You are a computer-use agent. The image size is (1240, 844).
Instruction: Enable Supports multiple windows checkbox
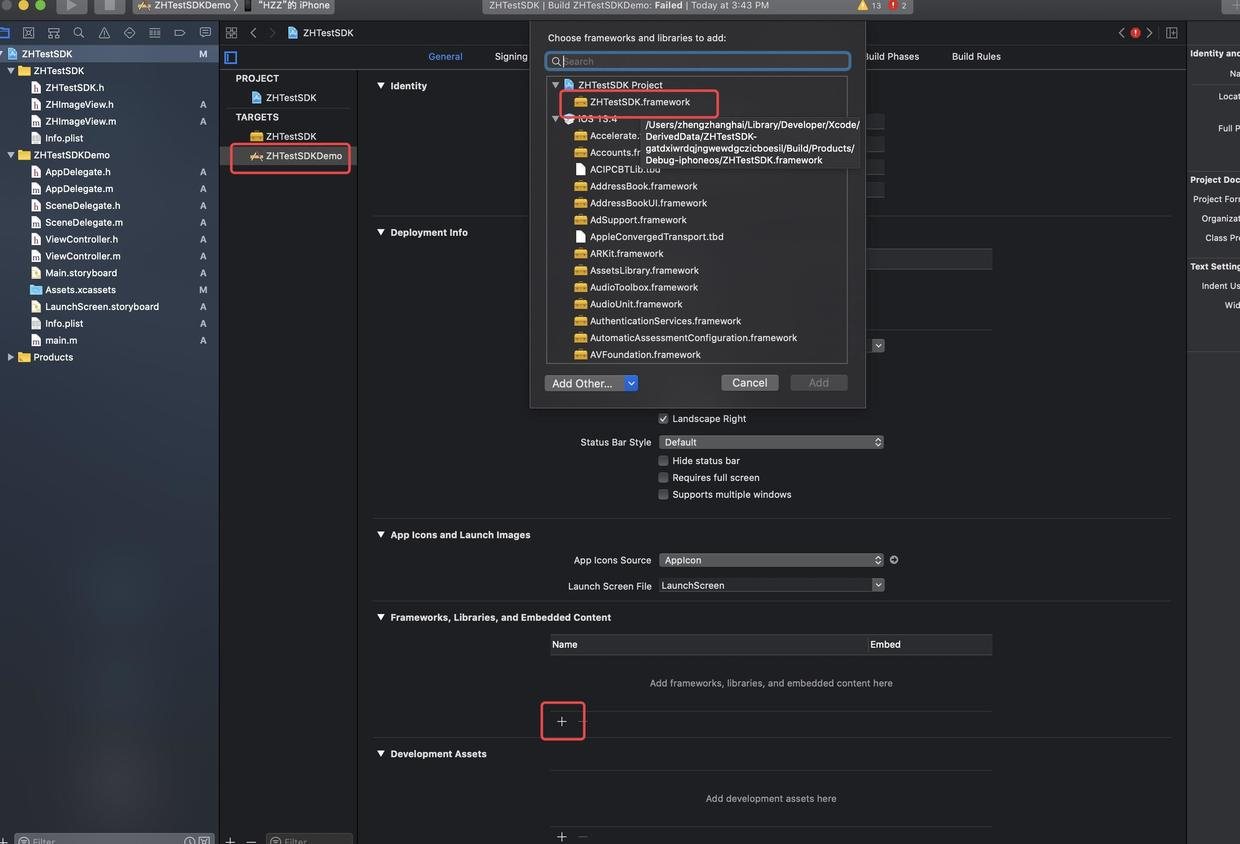click(x=663, y=495)
